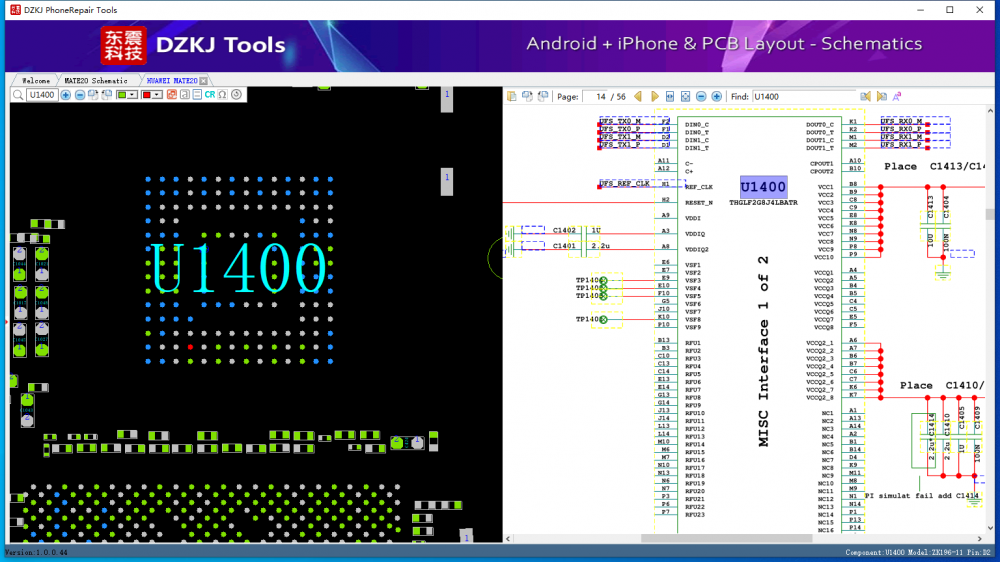This screenshot has height=562, width=1000.
Task: Click the DZKJ Tools logo in banner
Action: [193, 45]
